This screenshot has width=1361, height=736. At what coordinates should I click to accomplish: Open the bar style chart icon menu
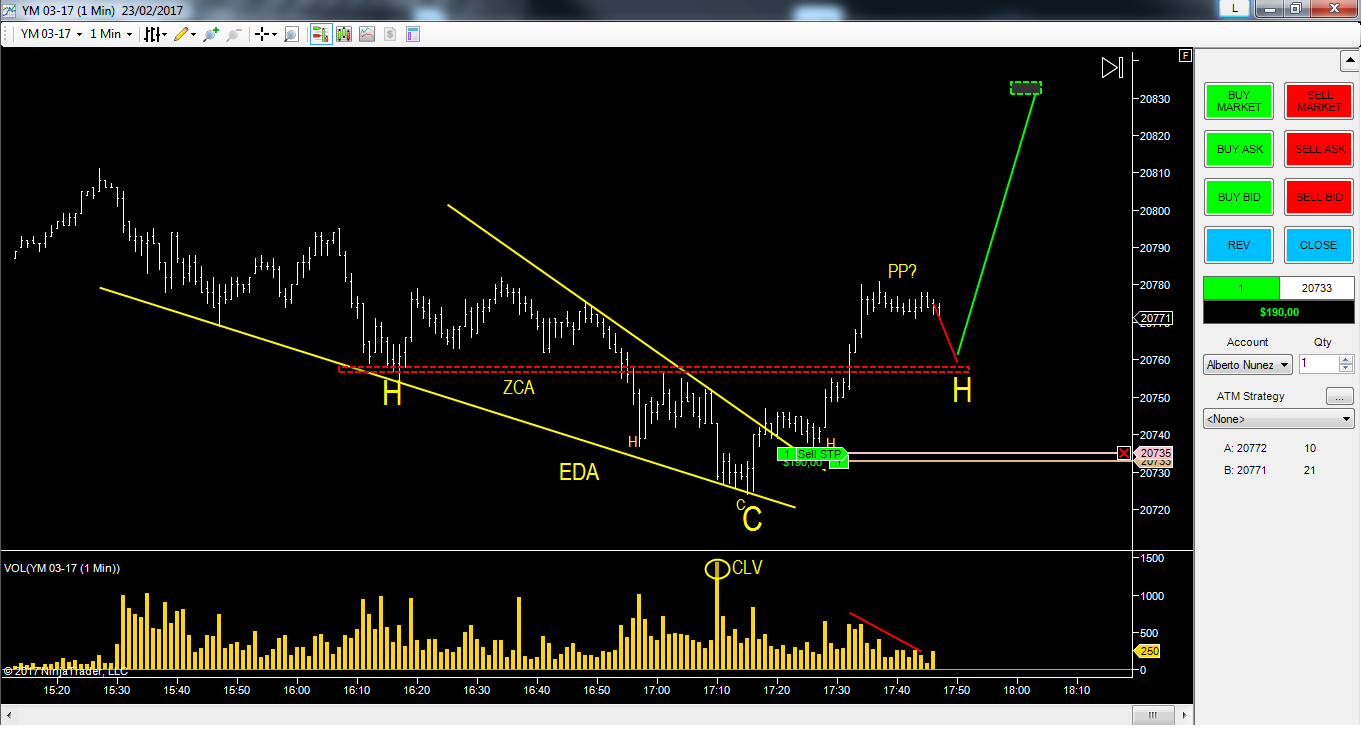click(152, 34)
